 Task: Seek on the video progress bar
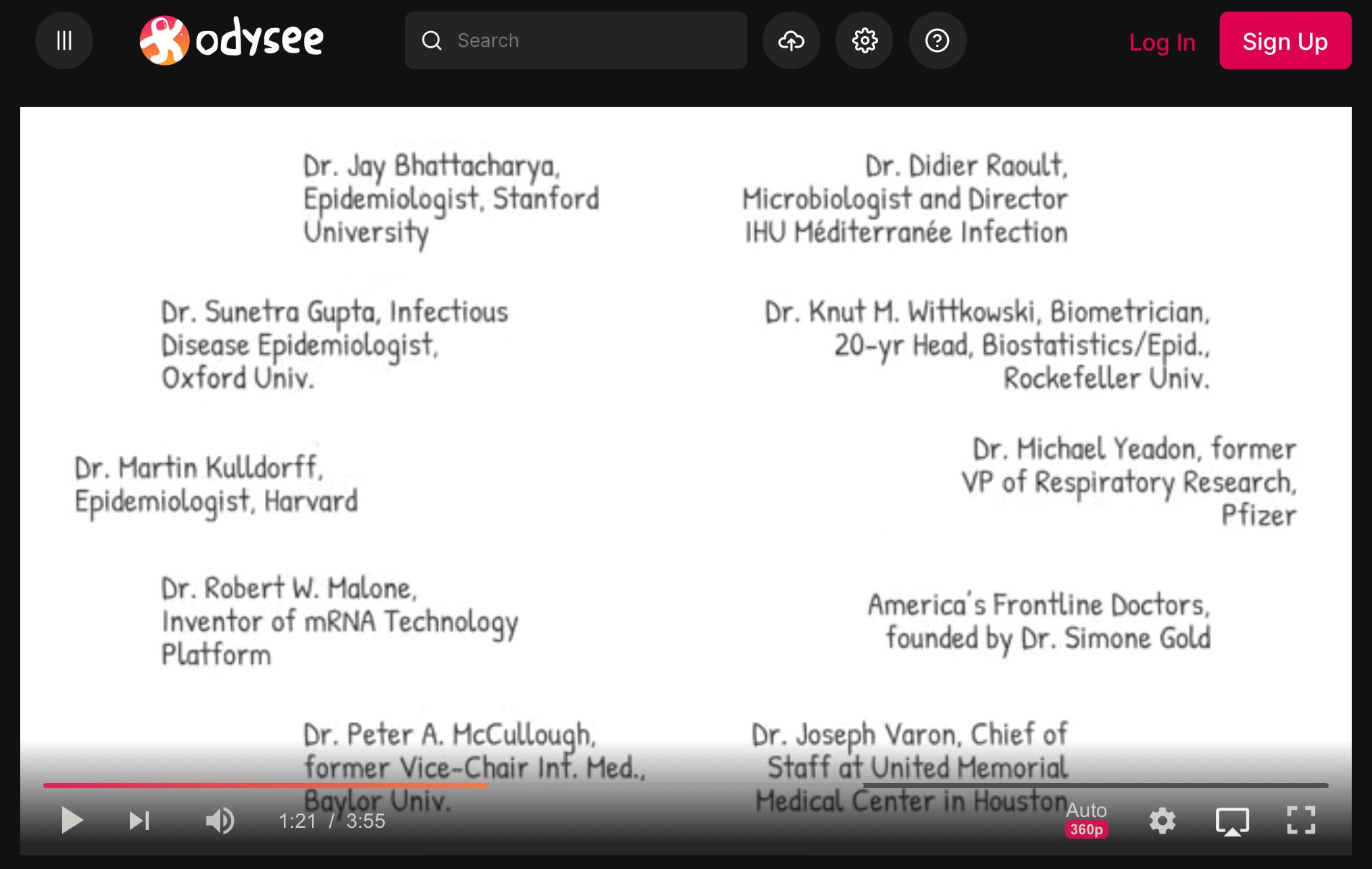(686, 785)
